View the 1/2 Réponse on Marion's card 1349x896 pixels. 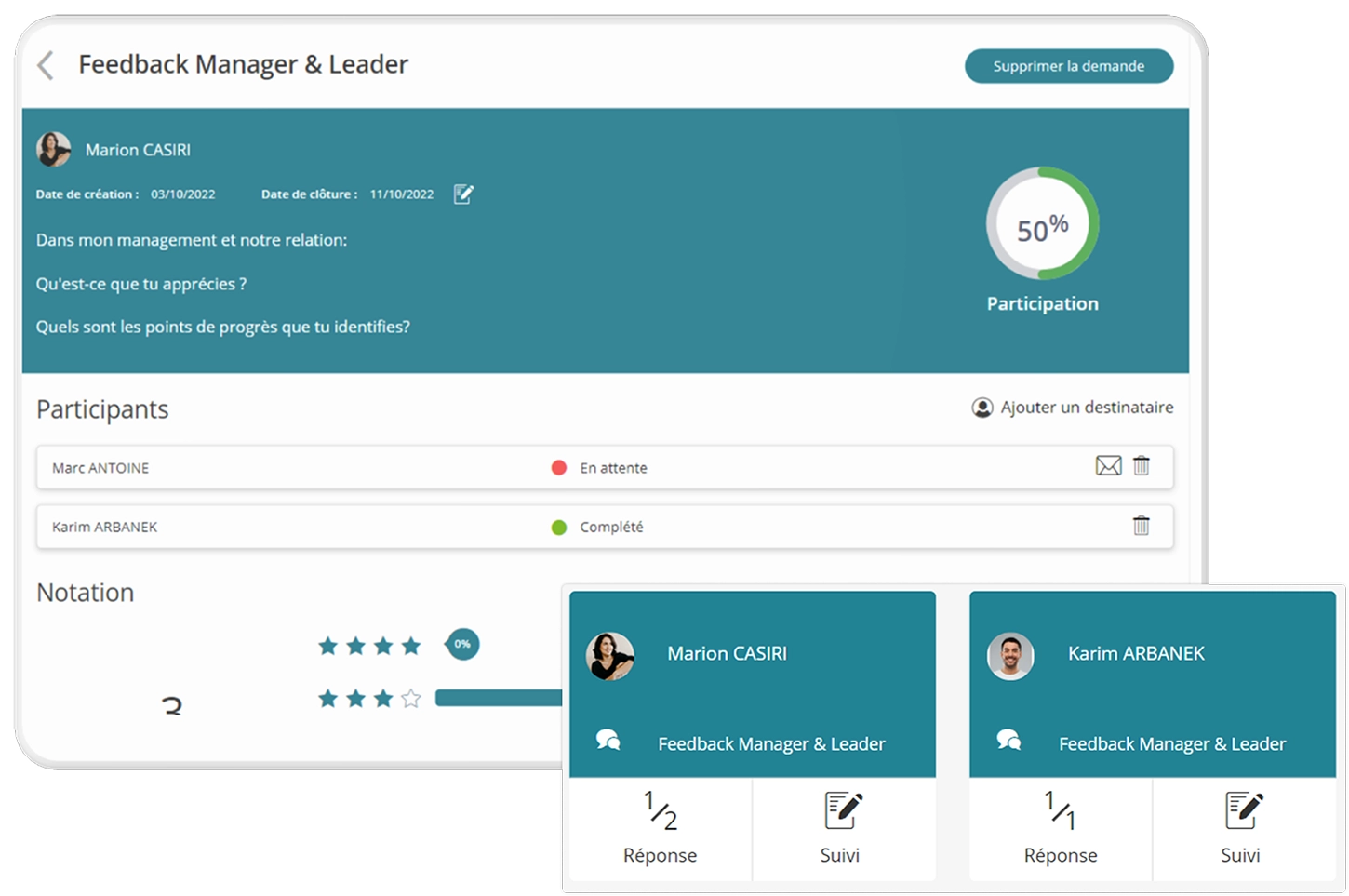(661, 828)
